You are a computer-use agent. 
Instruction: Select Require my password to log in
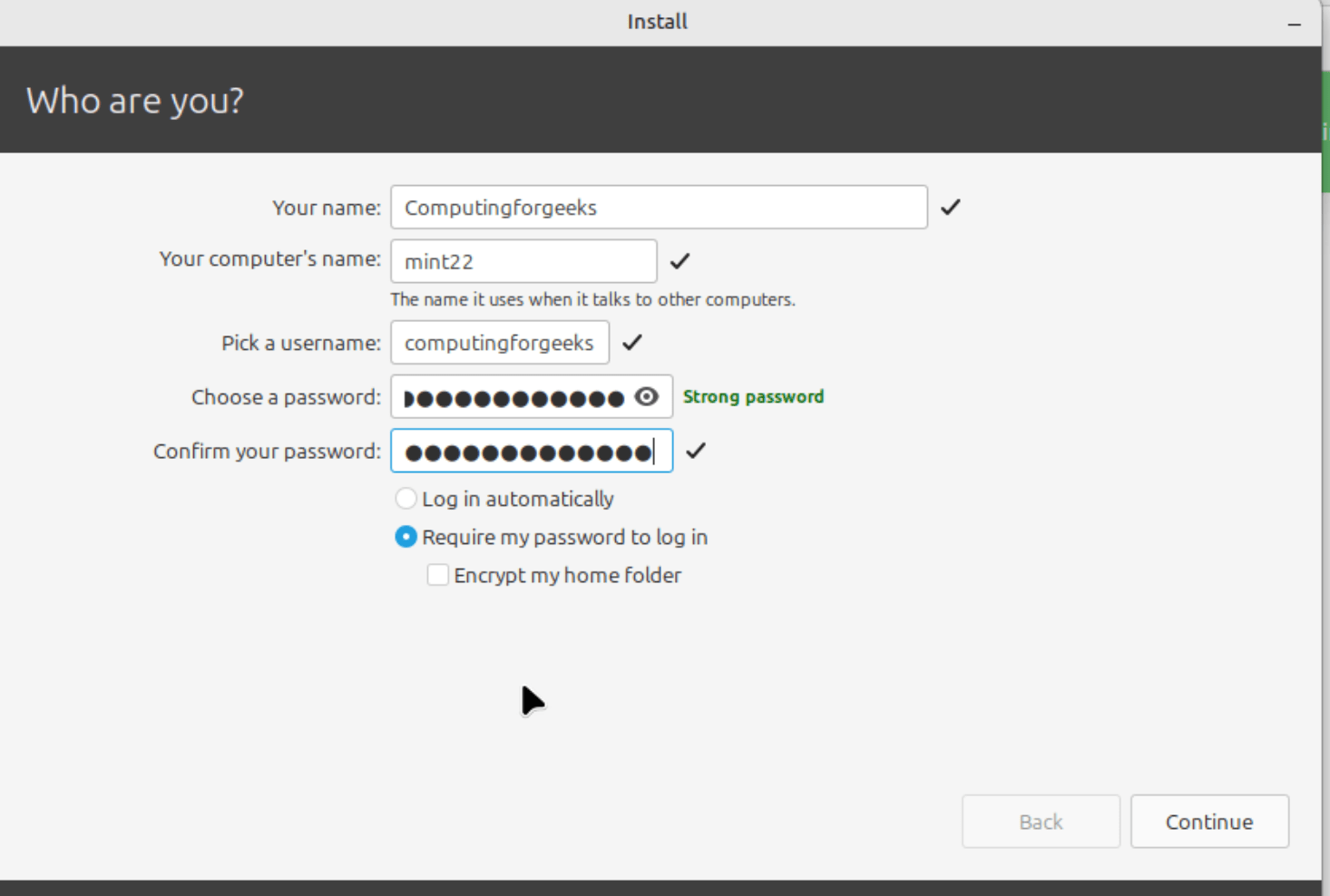406,536
